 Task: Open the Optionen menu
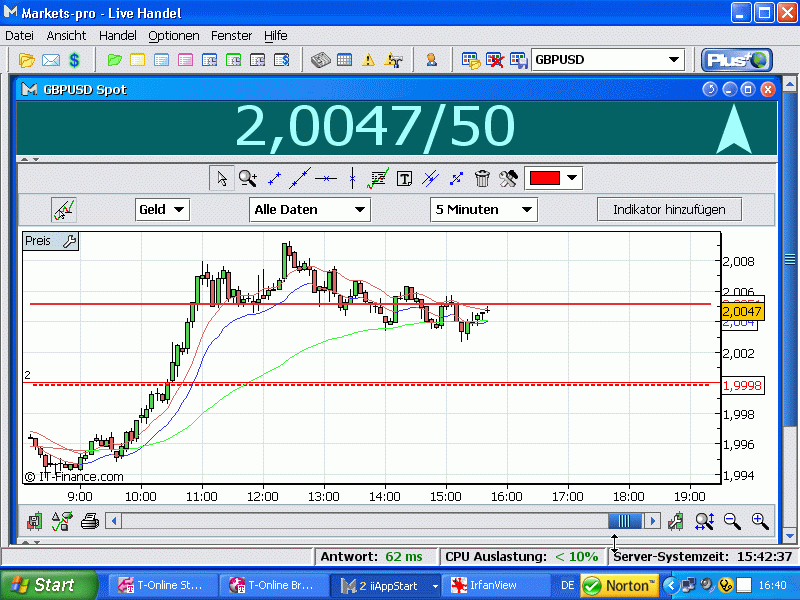(x=174, y=35)
